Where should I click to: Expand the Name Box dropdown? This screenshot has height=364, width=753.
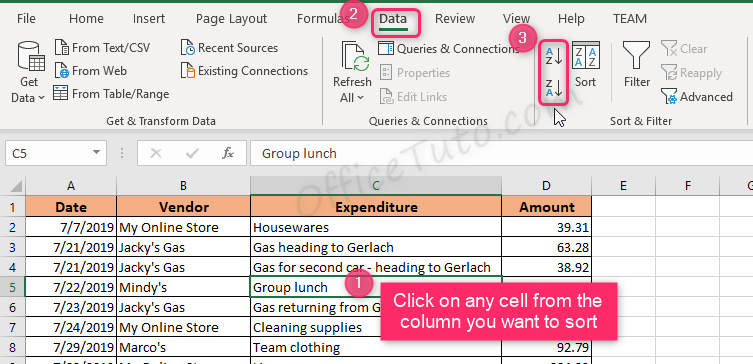point(97,153)
